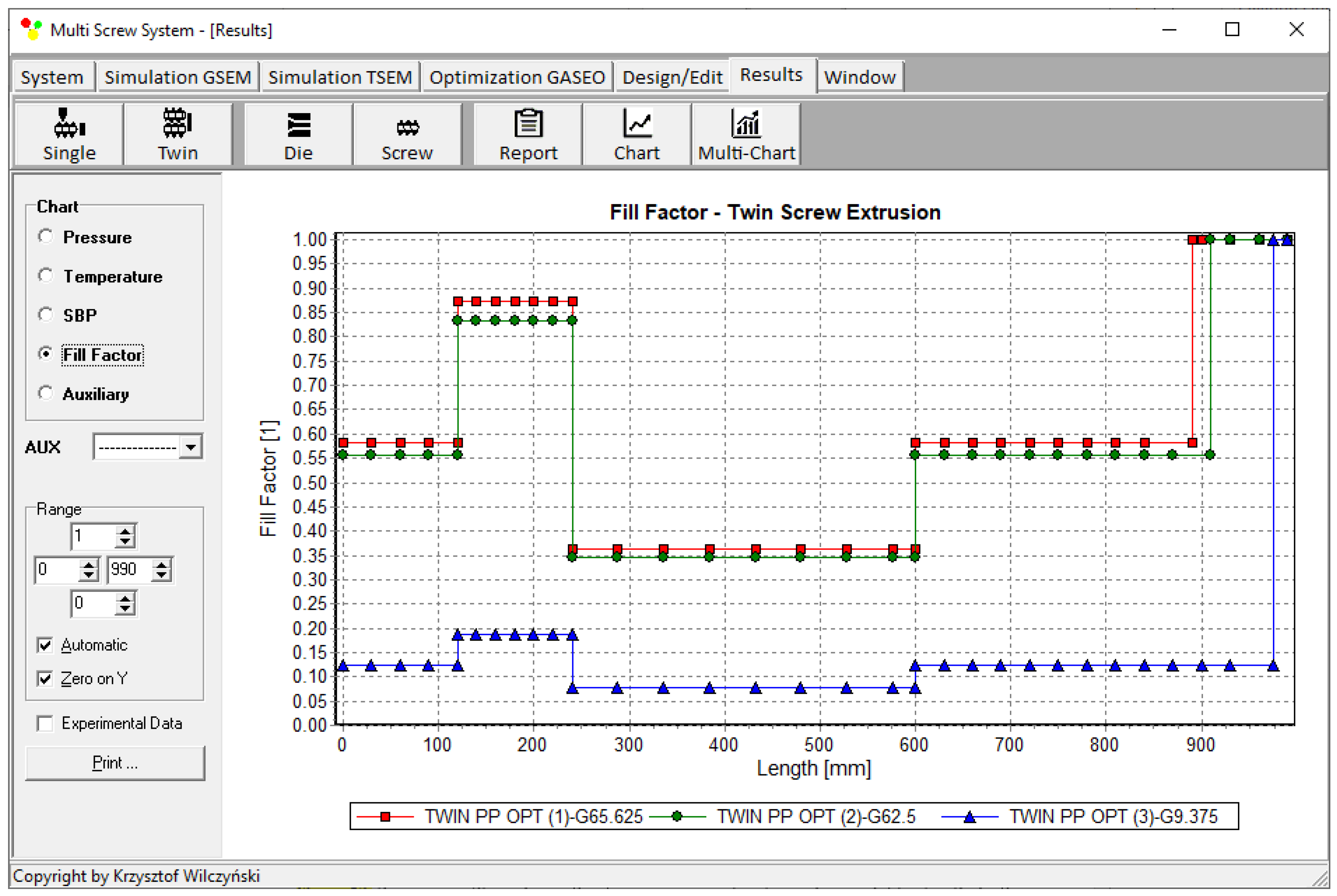Select the Pressure radio button
Screen dimensions: 1337x896
[x=46, y=237]
